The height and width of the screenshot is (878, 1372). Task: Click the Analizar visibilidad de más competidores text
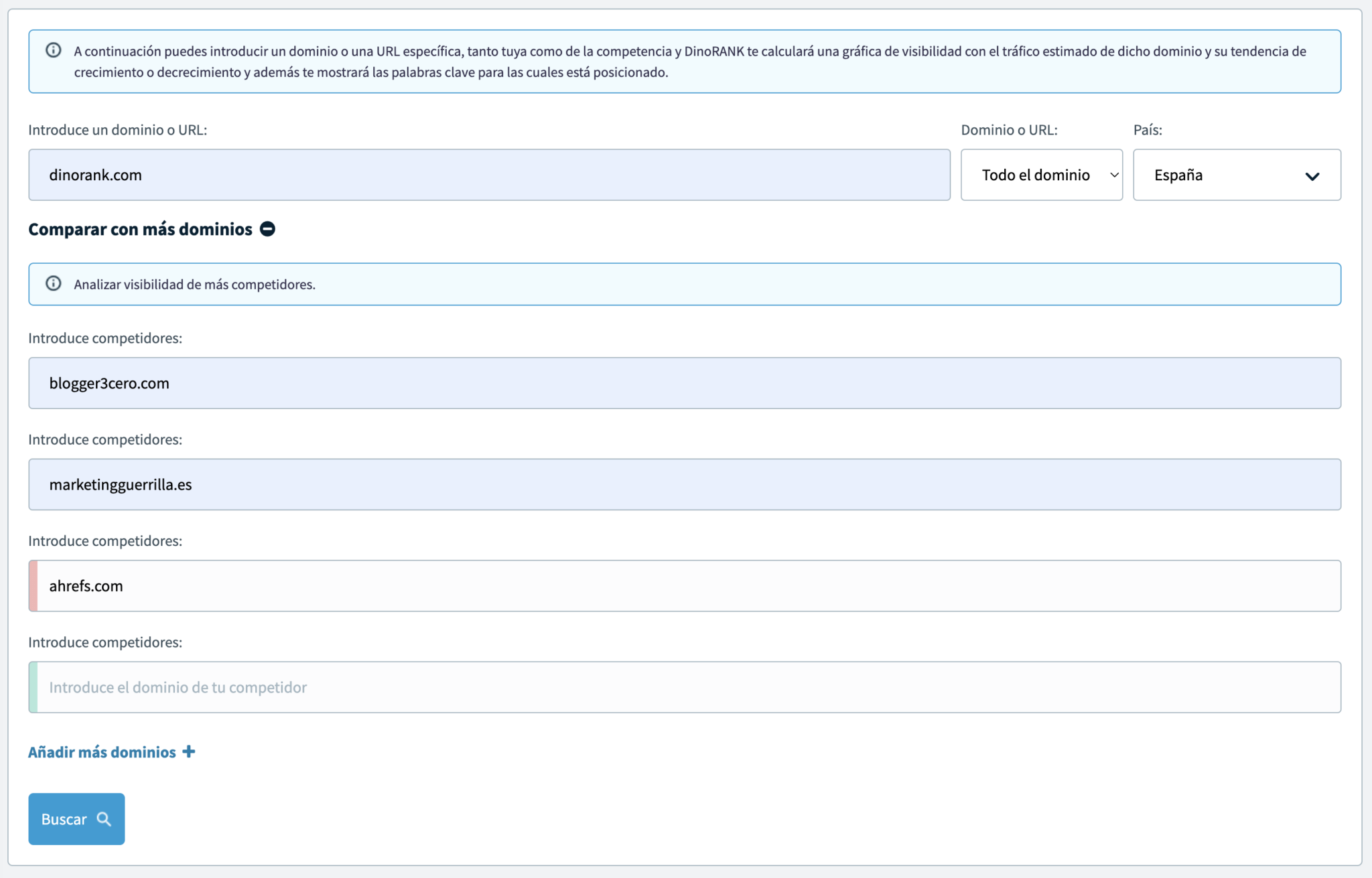194,284
